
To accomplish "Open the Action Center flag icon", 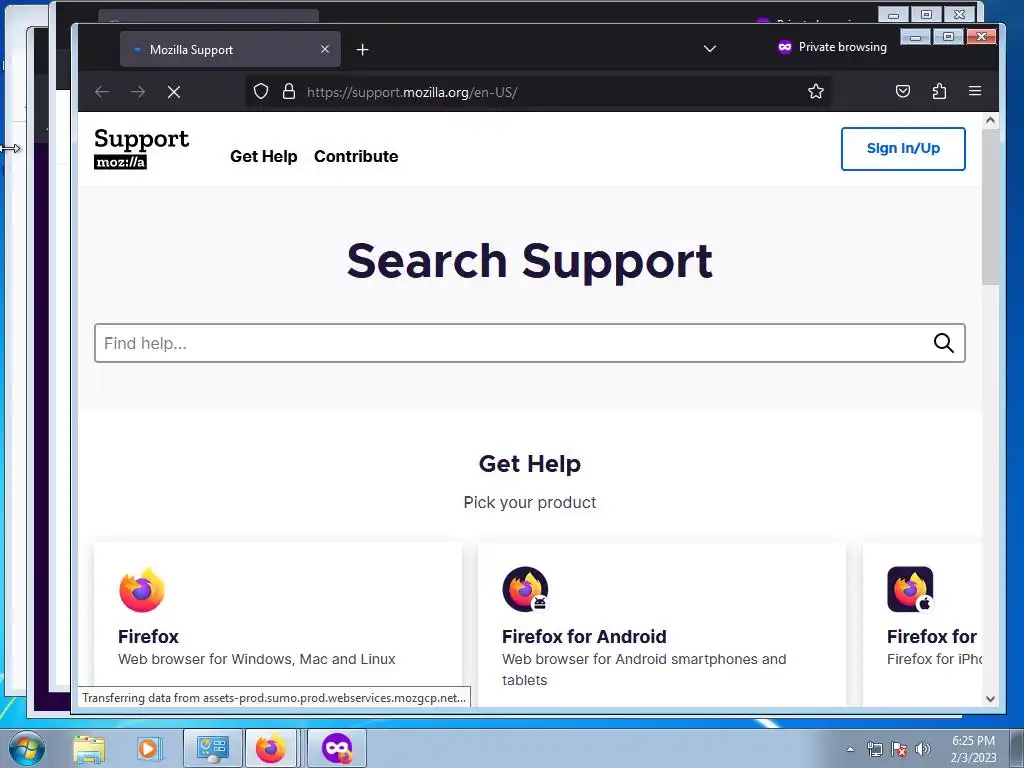I will tap(899, 749).
